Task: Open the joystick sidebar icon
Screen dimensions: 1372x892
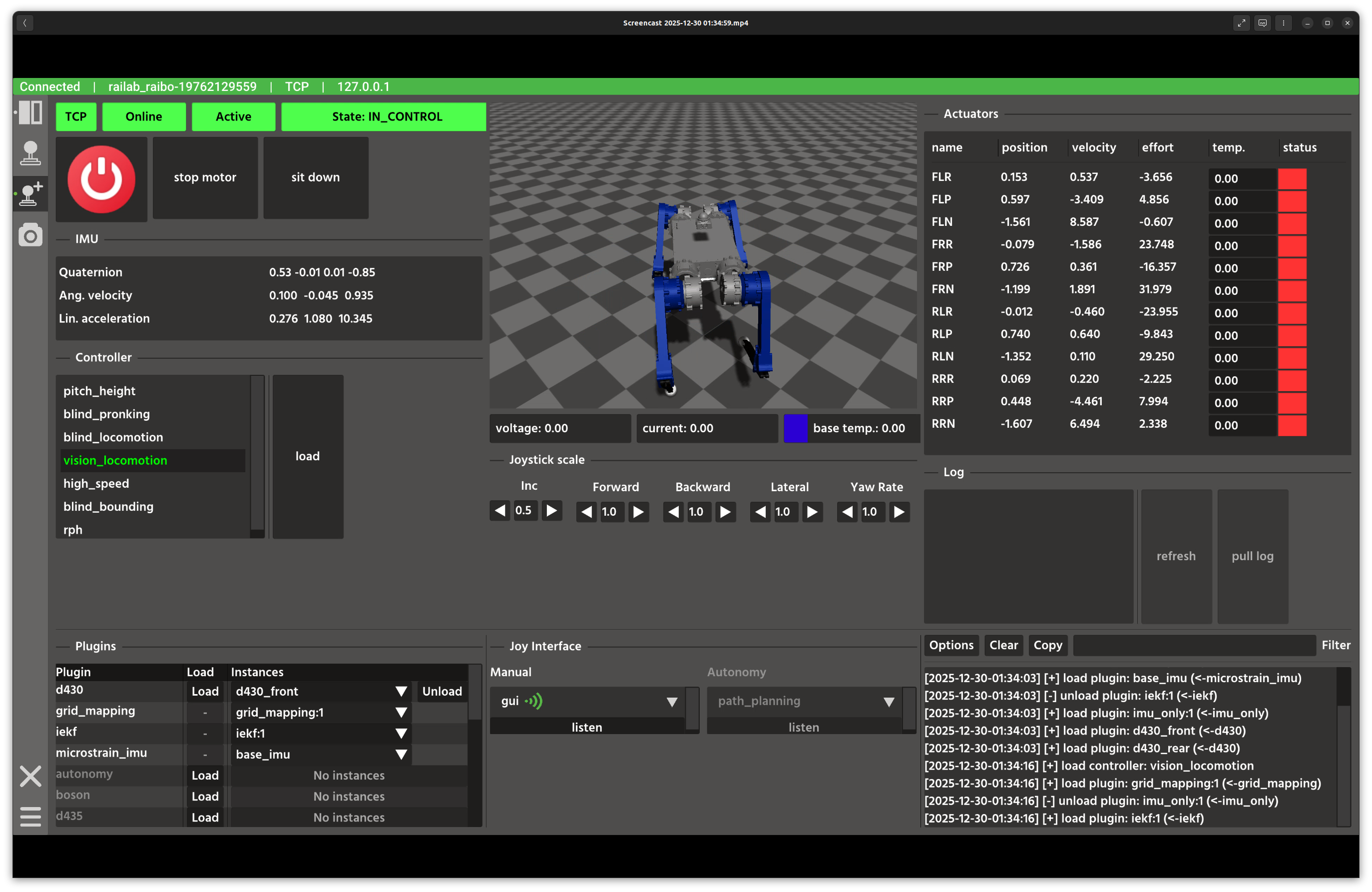Action: coord(30,153)
